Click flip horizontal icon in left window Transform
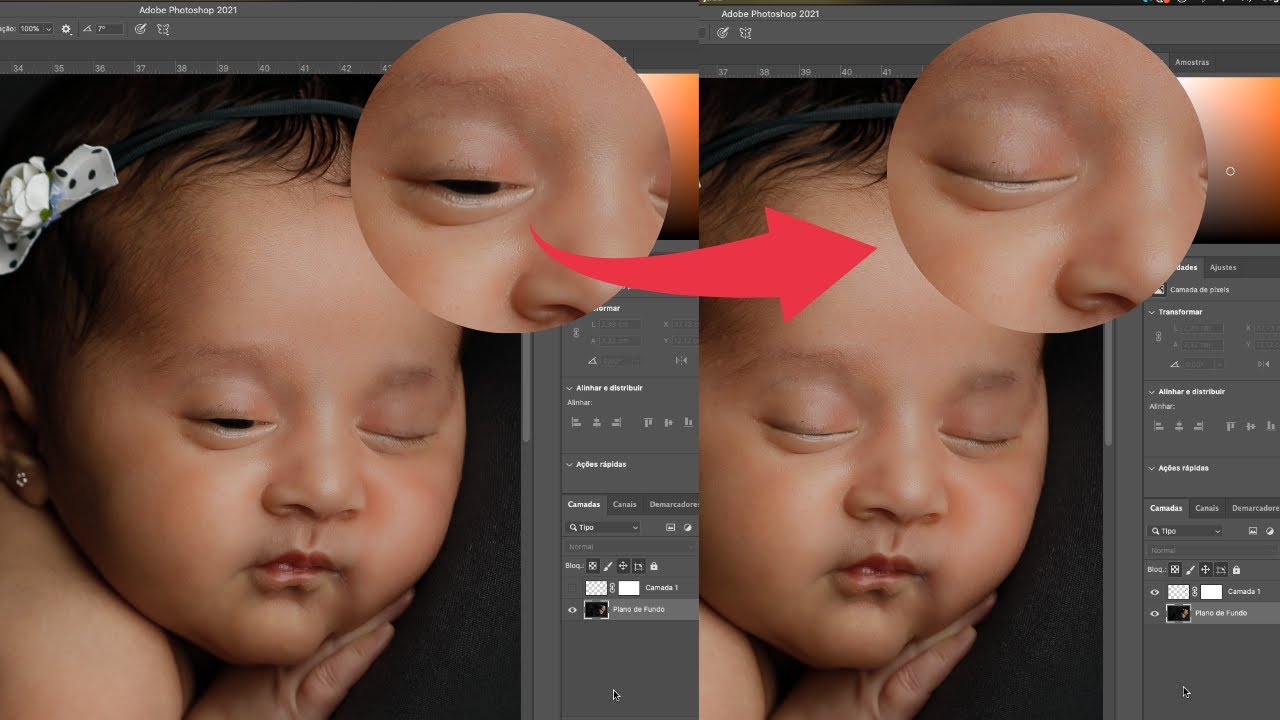Viewport: 1280px width, 720px height. point(681,360)
